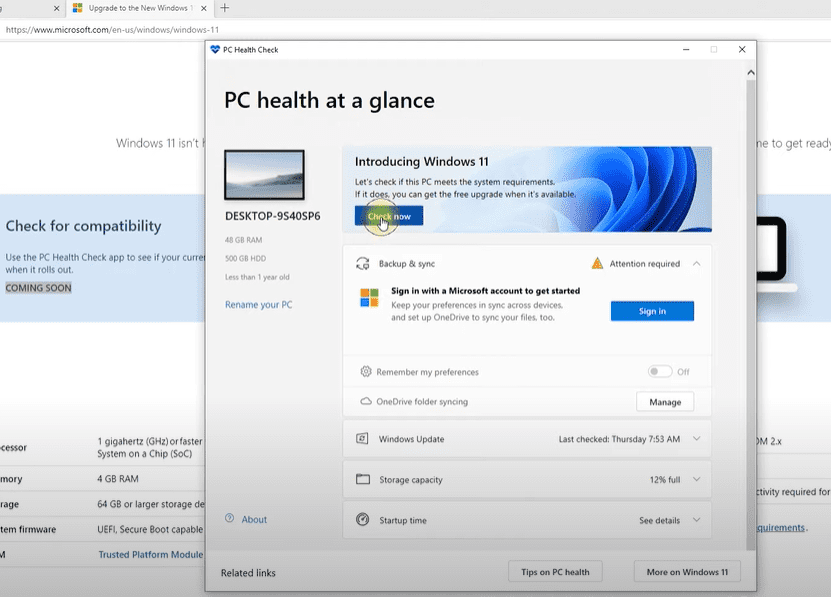The image size is (831, 597).
Task: Expand the Storage capacity section
Action: pyautogui.click(x=696, y=480)
